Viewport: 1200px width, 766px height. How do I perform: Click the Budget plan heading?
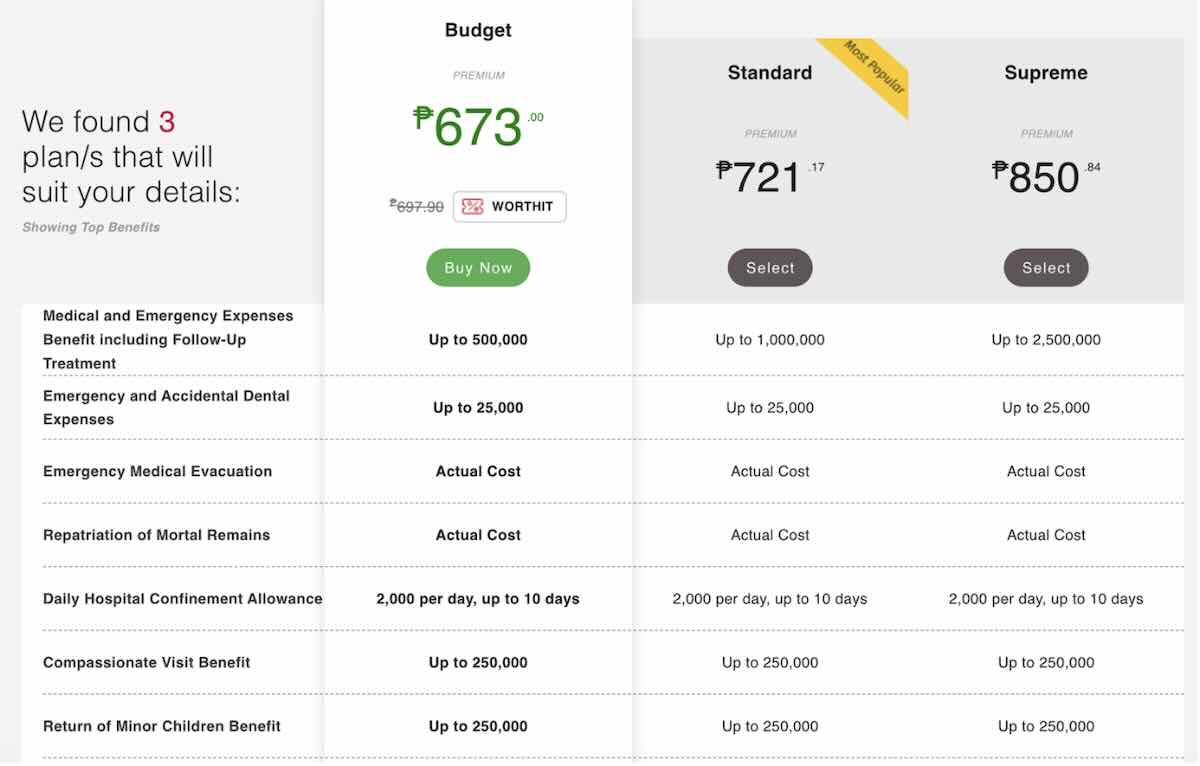[478, 30]
